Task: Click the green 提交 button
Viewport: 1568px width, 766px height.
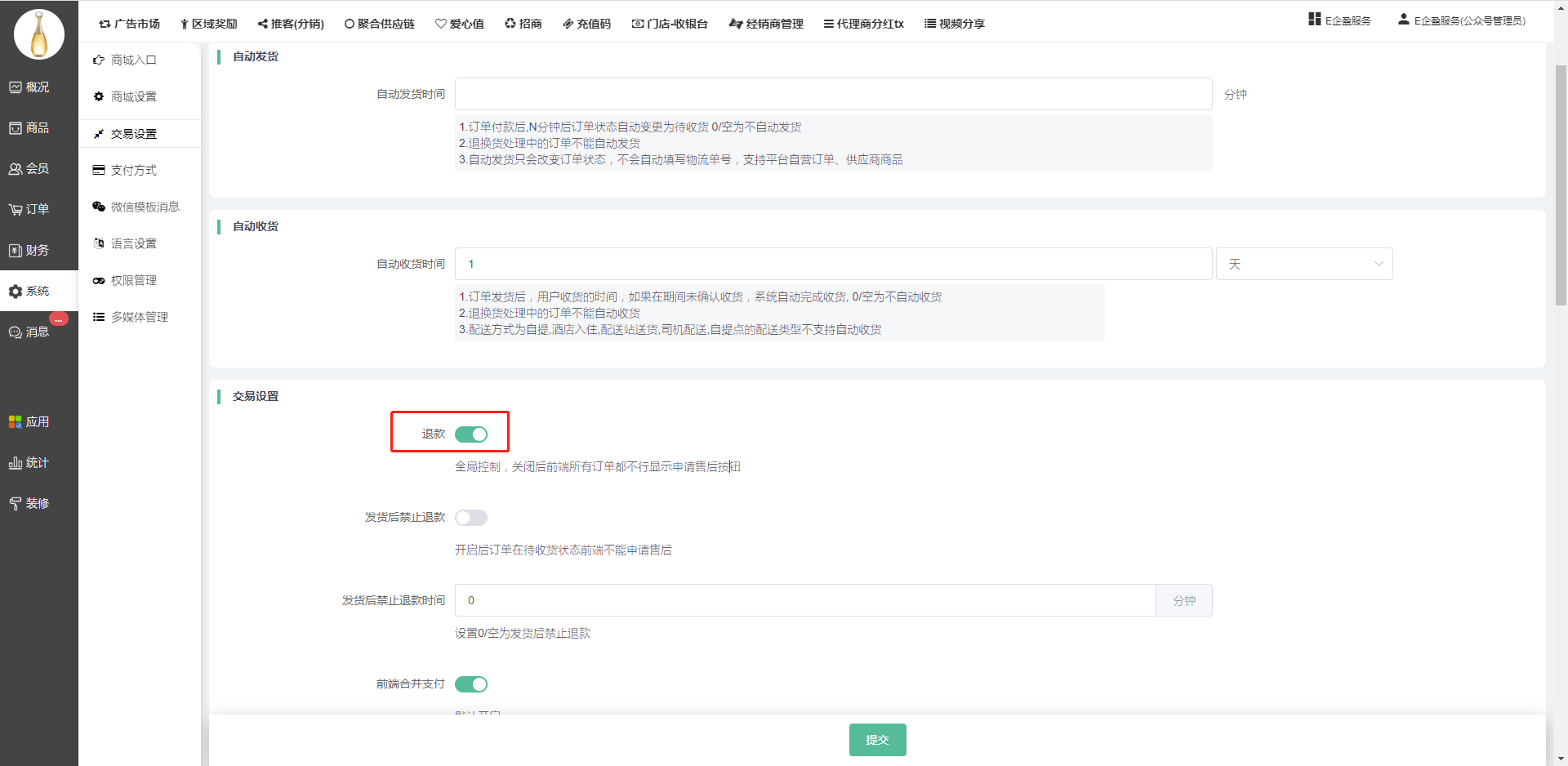Action: click(877, 740)
